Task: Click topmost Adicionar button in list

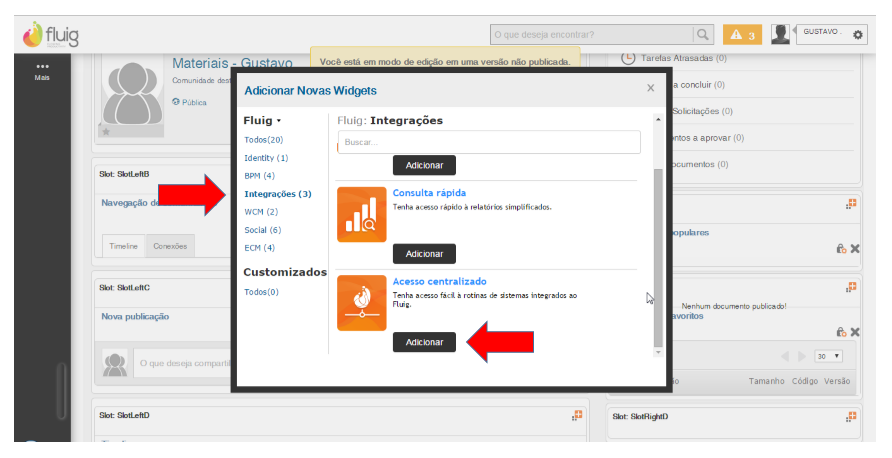Action: point(424,166)
